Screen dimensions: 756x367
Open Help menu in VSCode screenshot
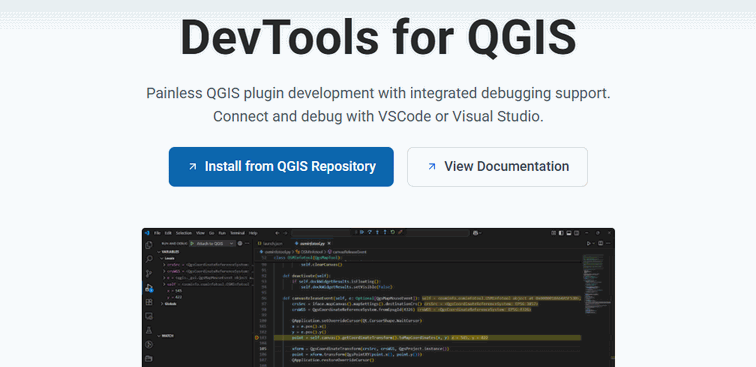[253, 233]
